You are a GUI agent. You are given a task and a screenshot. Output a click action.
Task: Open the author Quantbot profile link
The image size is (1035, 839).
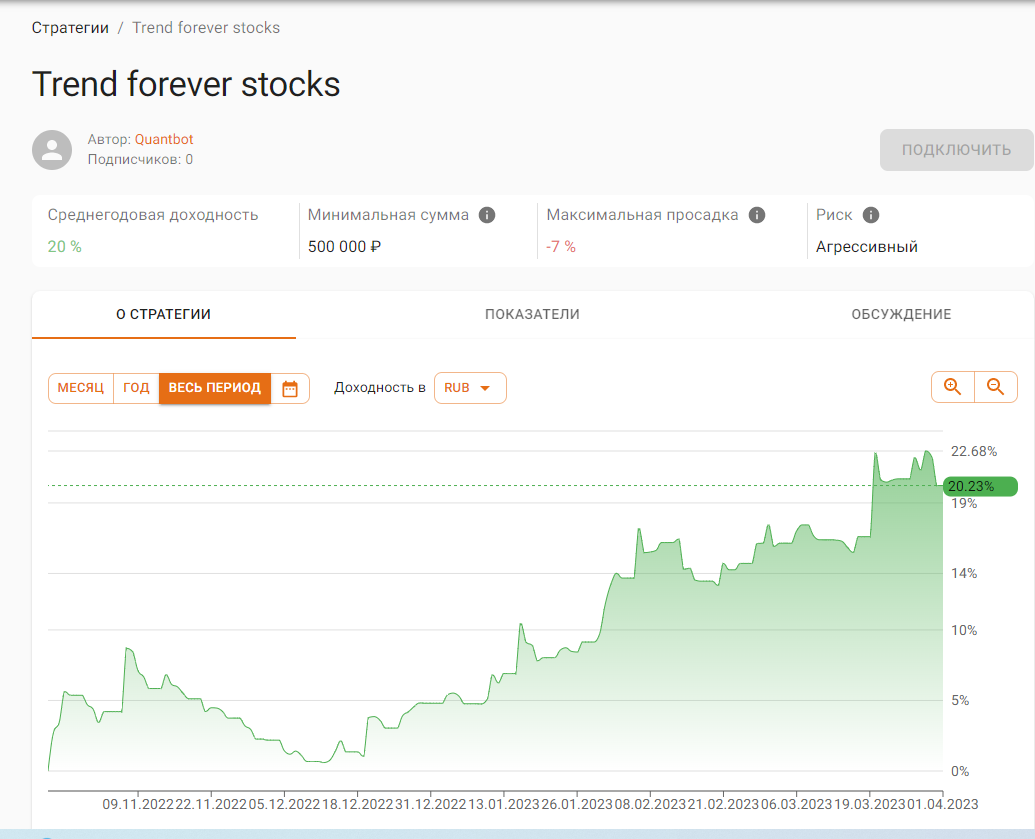(164, 139)
